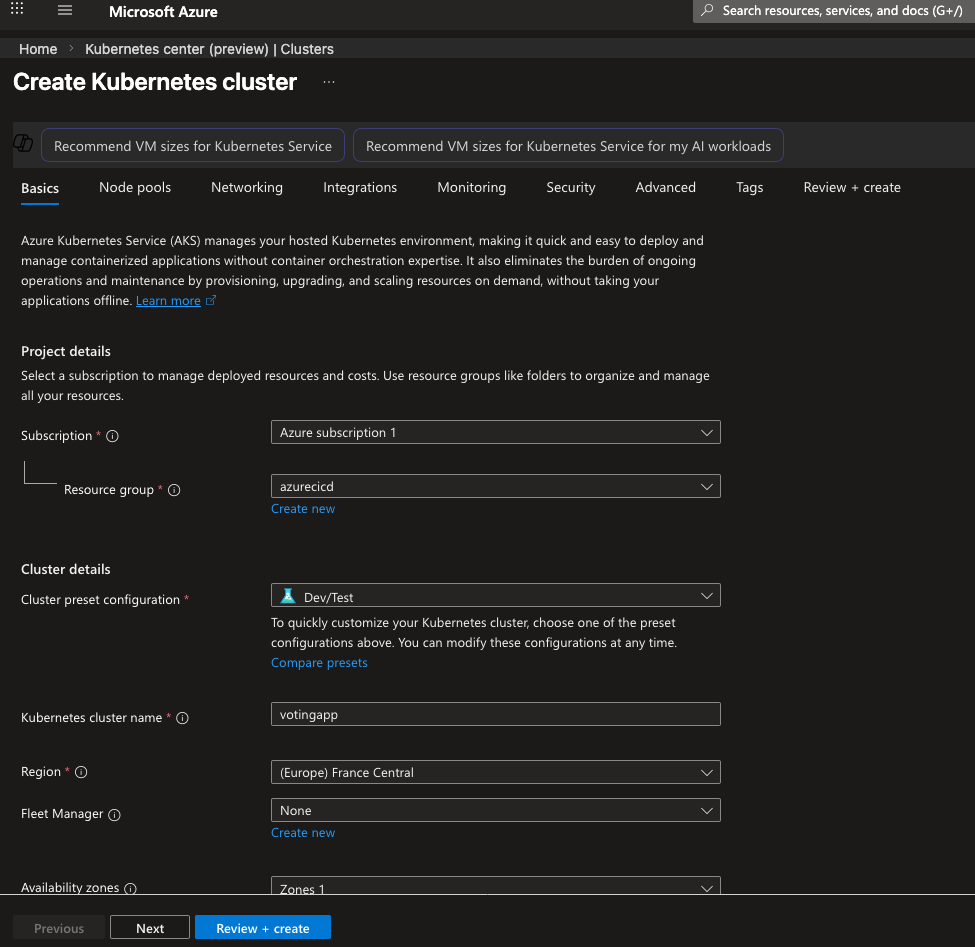
Task: Click the Subscription info icon
Action: [112, 437]
